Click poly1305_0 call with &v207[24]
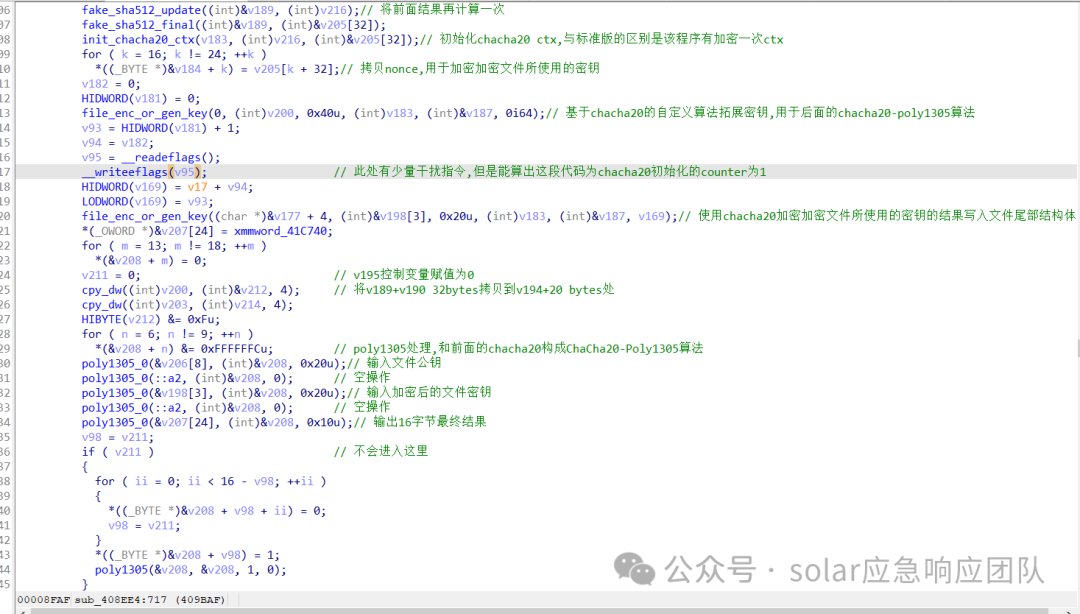1080x614 pixels. [217, 422]
